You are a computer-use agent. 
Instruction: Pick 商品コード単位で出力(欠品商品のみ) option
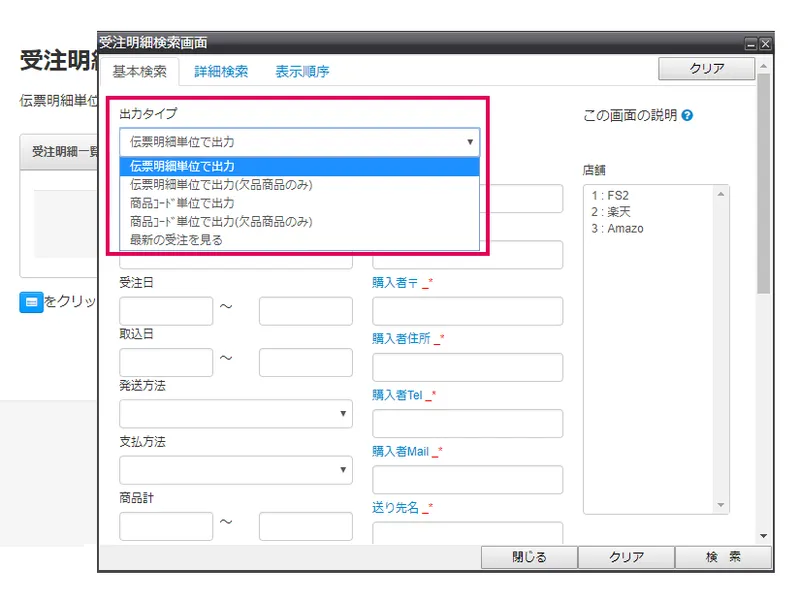point(299,221)
